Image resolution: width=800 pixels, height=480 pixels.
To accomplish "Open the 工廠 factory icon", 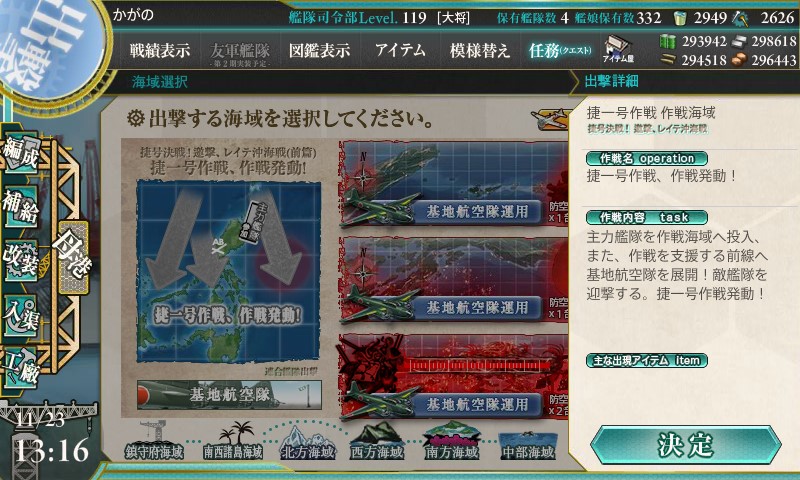I will point(21,368).
